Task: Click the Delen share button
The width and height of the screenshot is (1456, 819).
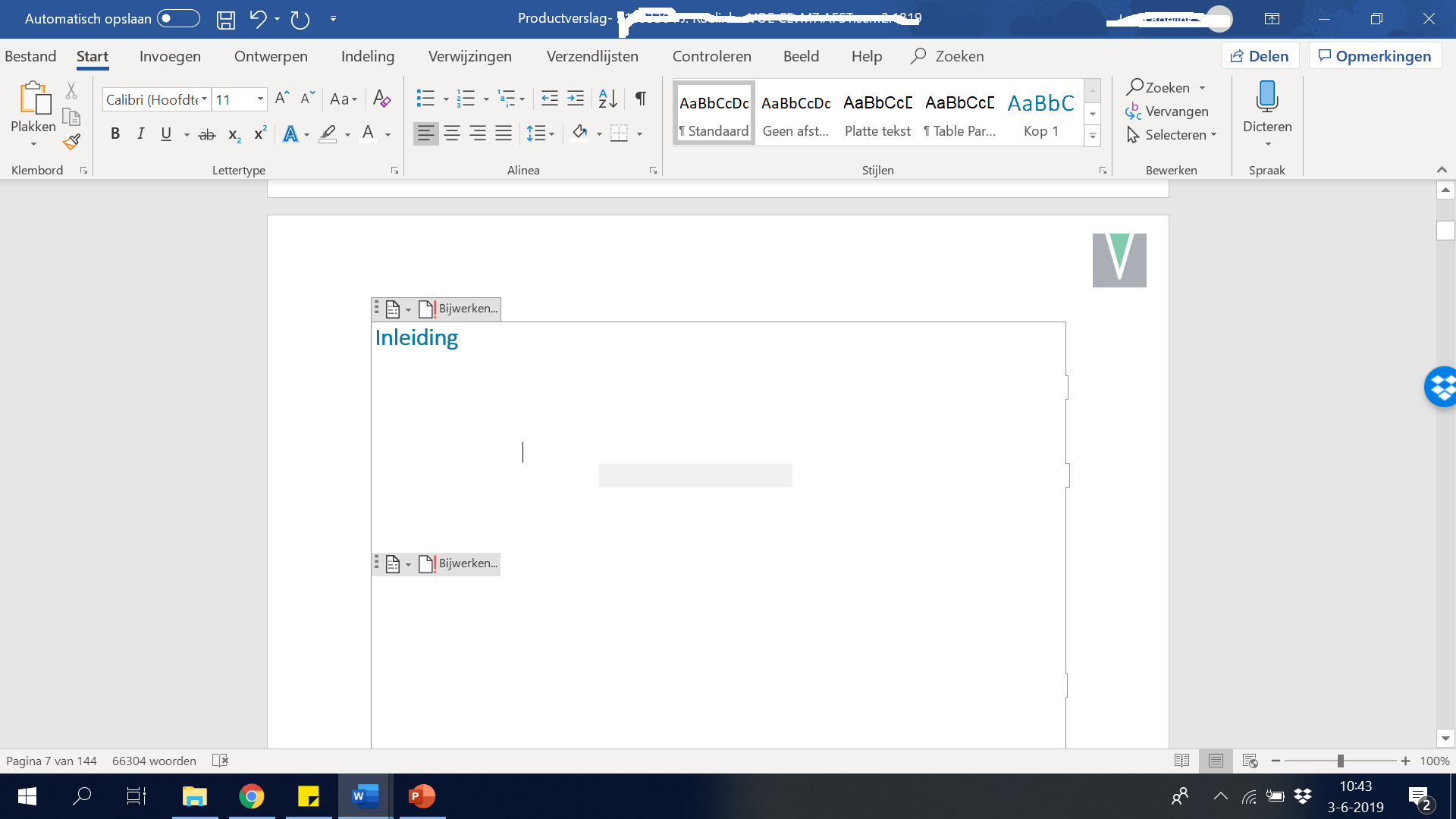Action: click(x=1260, y=56)
